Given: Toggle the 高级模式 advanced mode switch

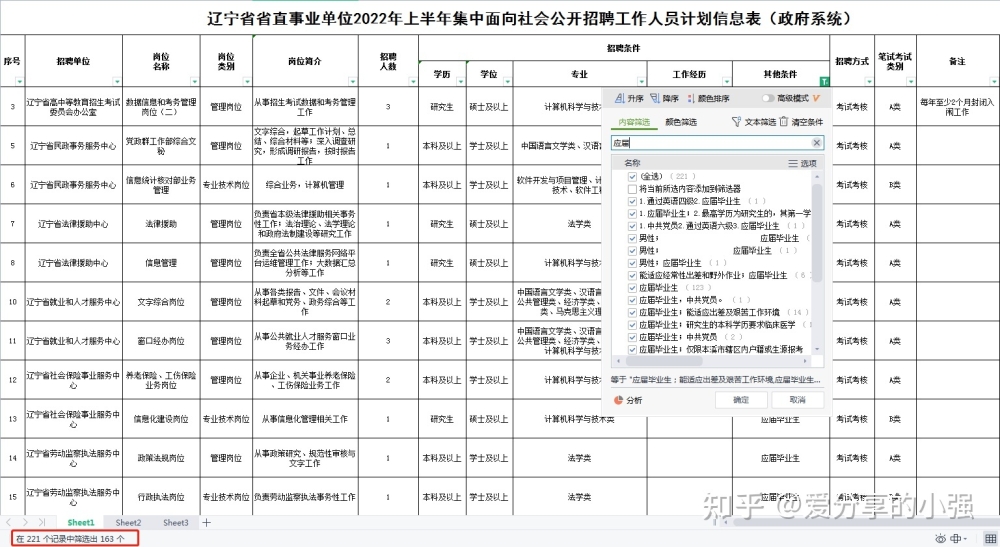Looking at the screenshot, I should click(x=768, y=98).
